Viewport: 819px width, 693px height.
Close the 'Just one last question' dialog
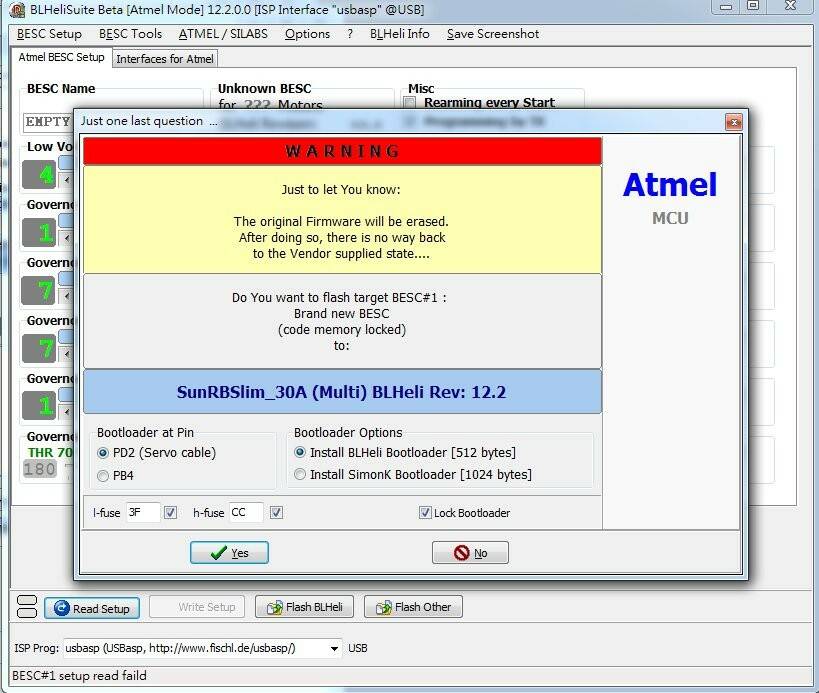733,122
